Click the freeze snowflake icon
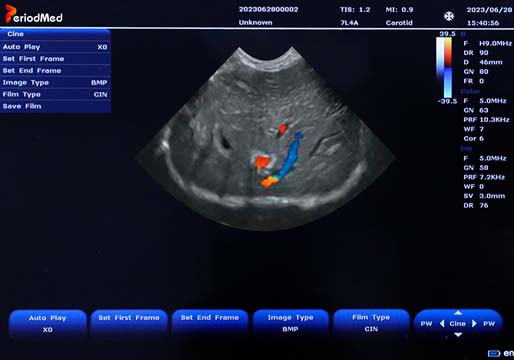 (449, 16)
